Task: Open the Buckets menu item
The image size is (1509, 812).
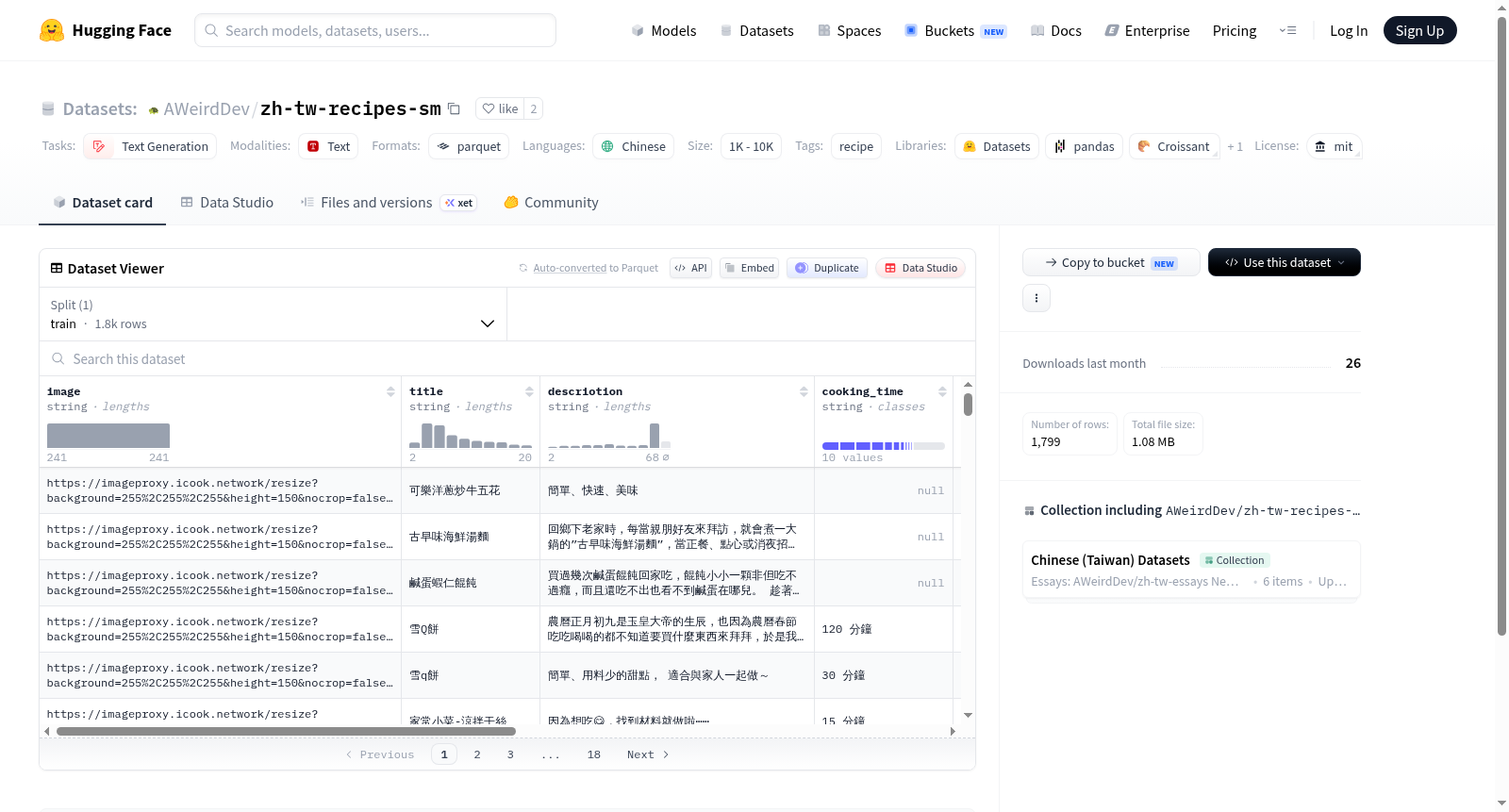Action: (955, 30)
